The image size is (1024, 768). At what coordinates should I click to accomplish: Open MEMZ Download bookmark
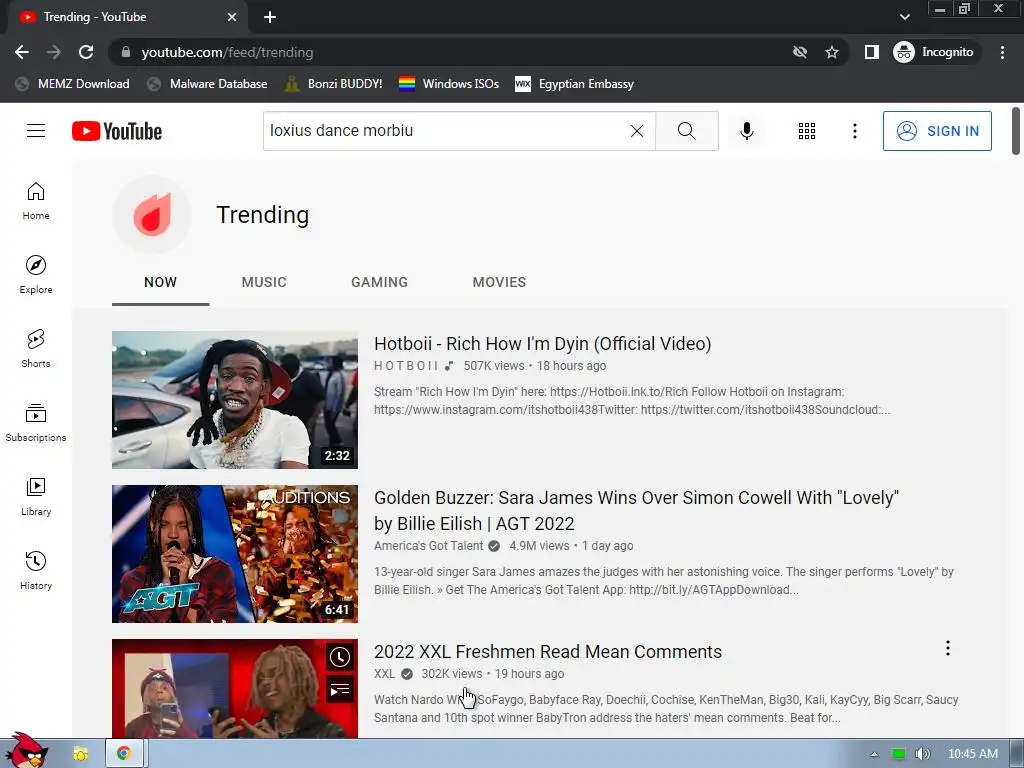(x=72, y=84)
